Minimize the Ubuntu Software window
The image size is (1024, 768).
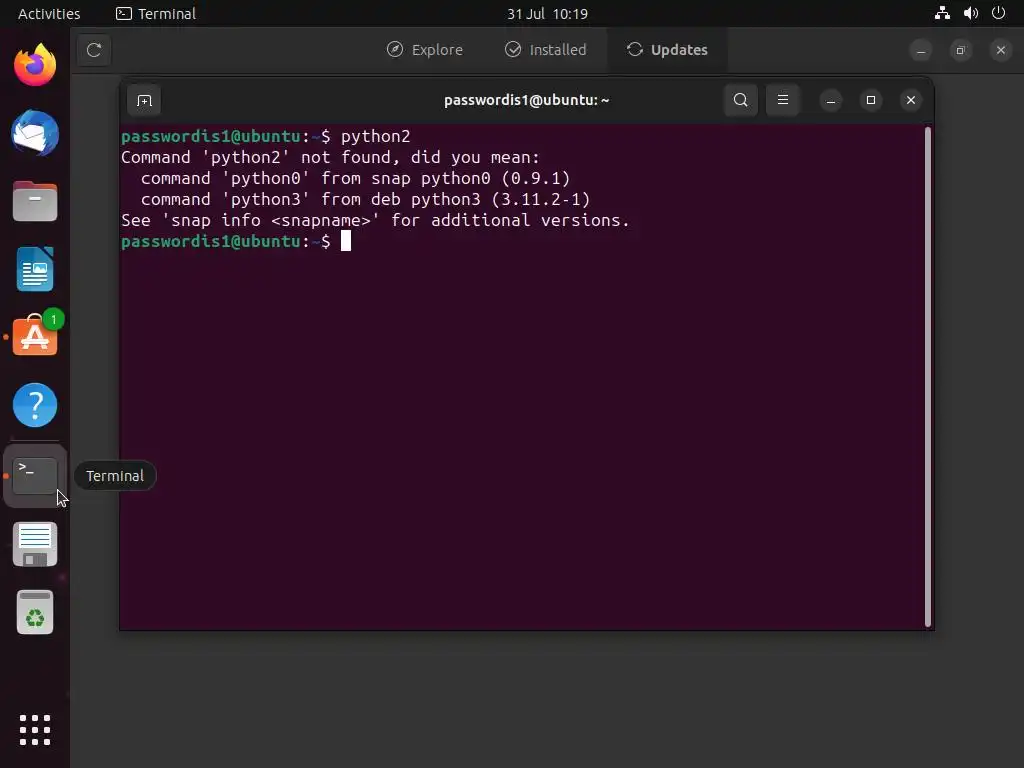921,50
